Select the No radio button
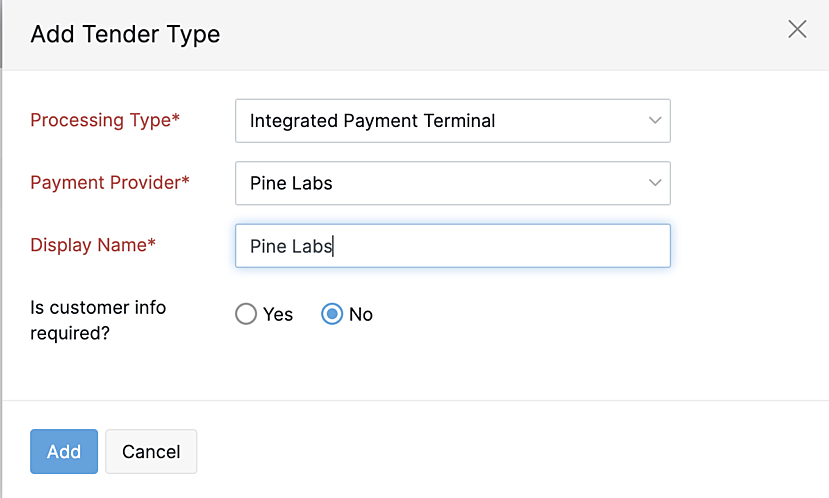 pos(332,315)
